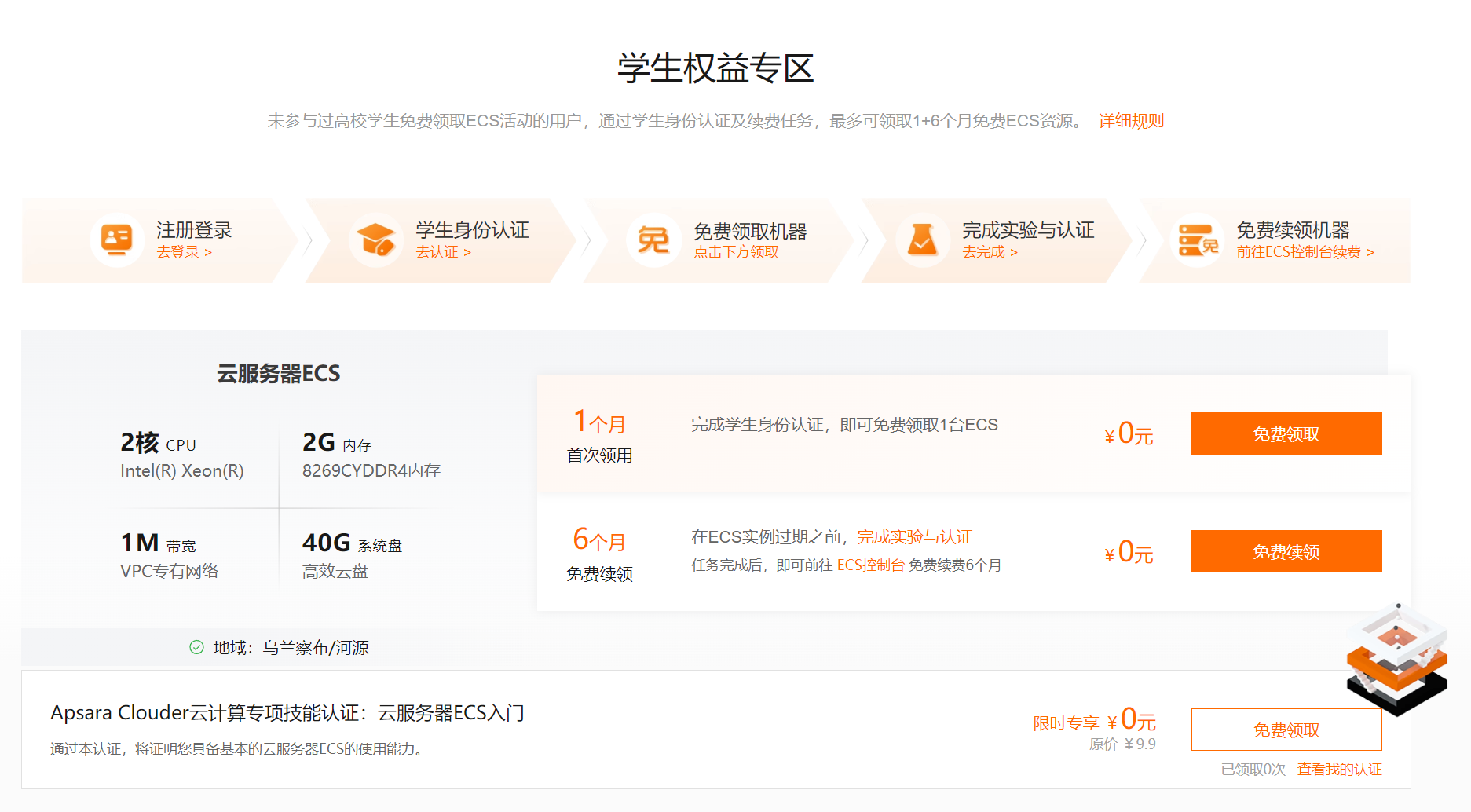Click the floating isometric cube mascot icon
This screenshot has height=812, width=1471.
1396,658
